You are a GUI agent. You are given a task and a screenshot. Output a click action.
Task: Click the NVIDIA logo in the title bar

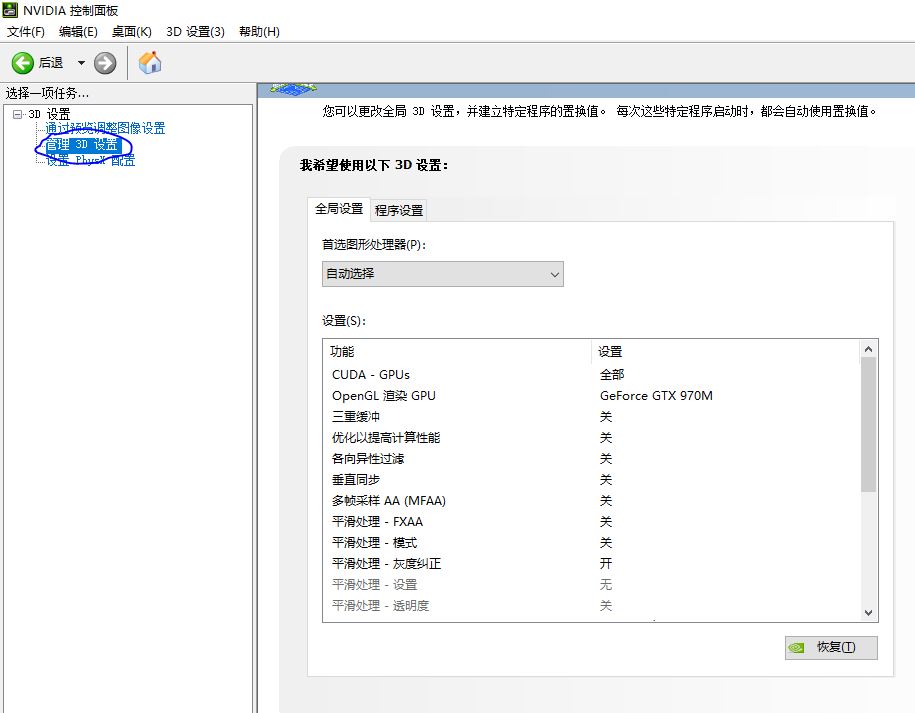10,10
